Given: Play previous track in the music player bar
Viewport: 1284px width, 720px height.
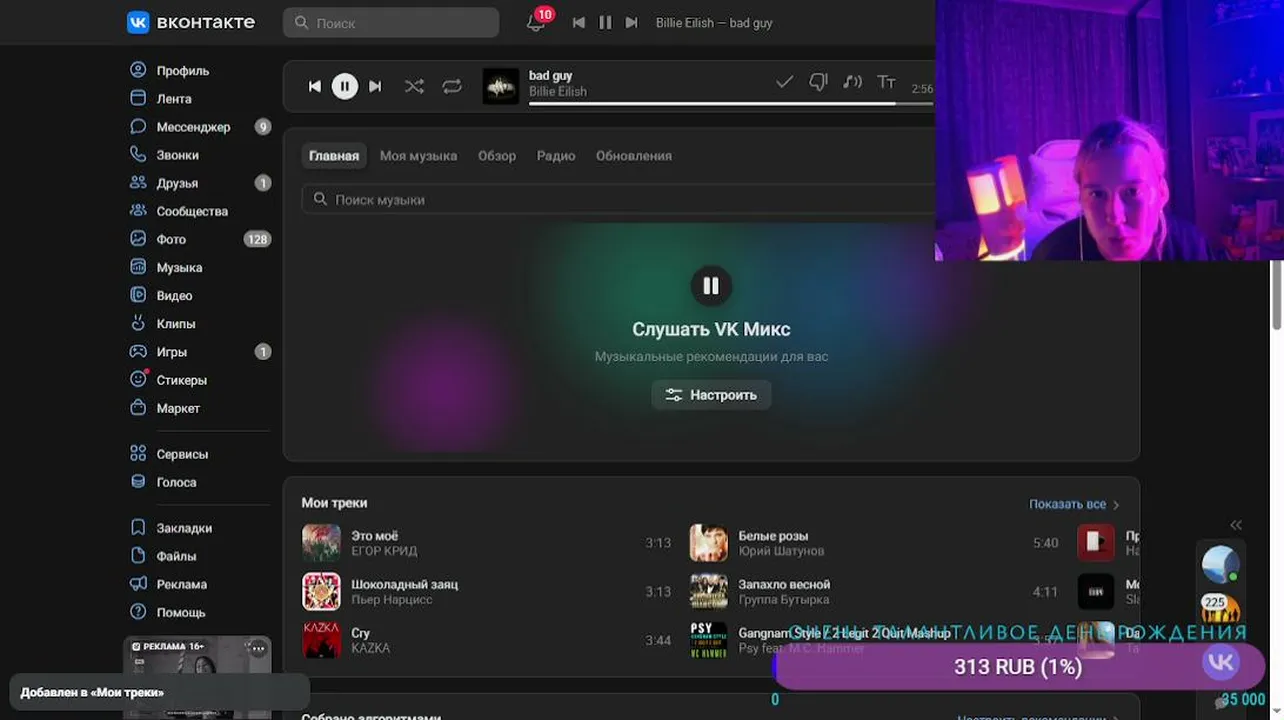Looking at the screenshot, I should point(314,86).
